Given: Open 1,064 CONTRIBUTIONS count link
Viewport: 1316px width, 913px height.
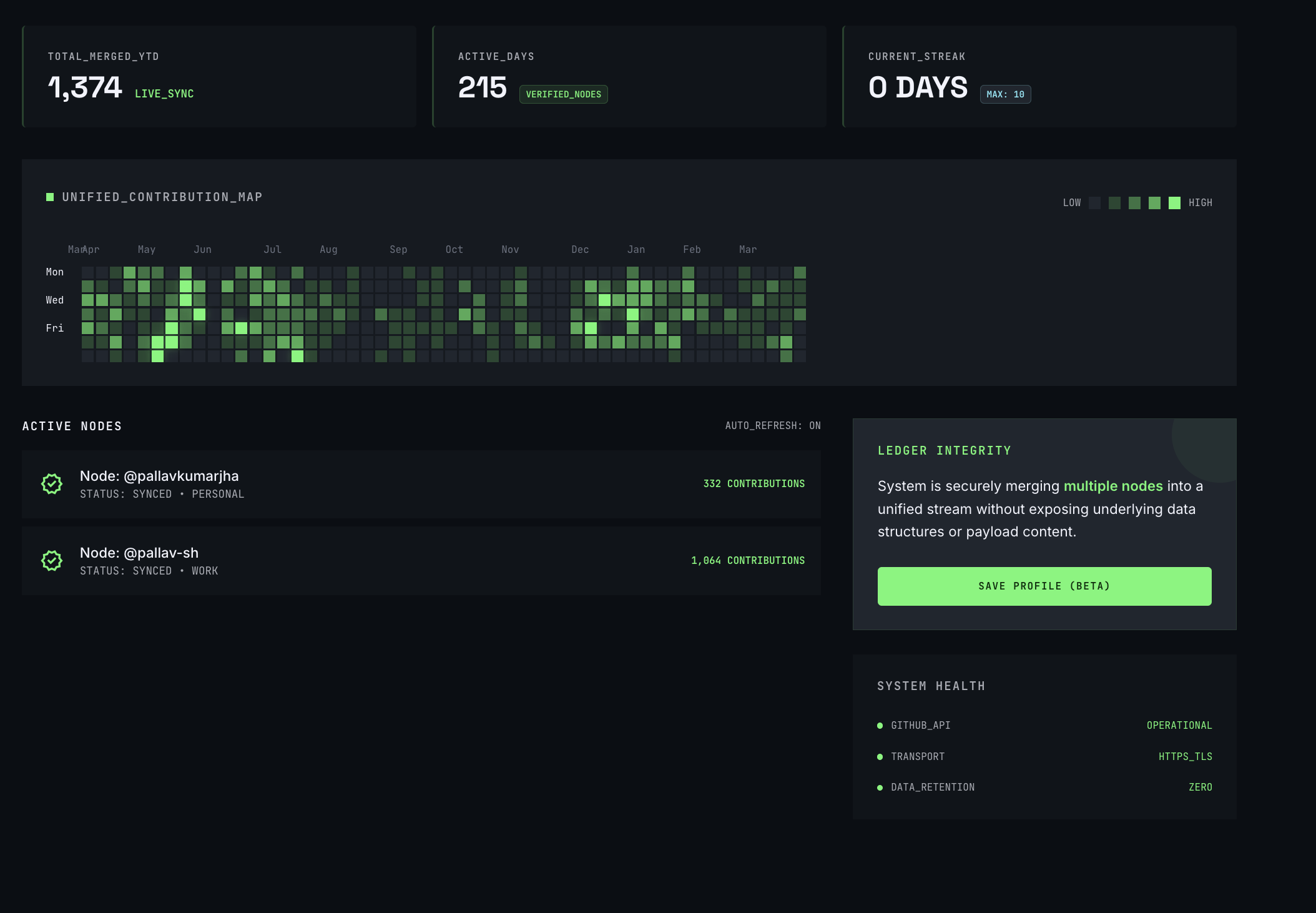Looking at the screenshot, I should [x=747, y=561].
